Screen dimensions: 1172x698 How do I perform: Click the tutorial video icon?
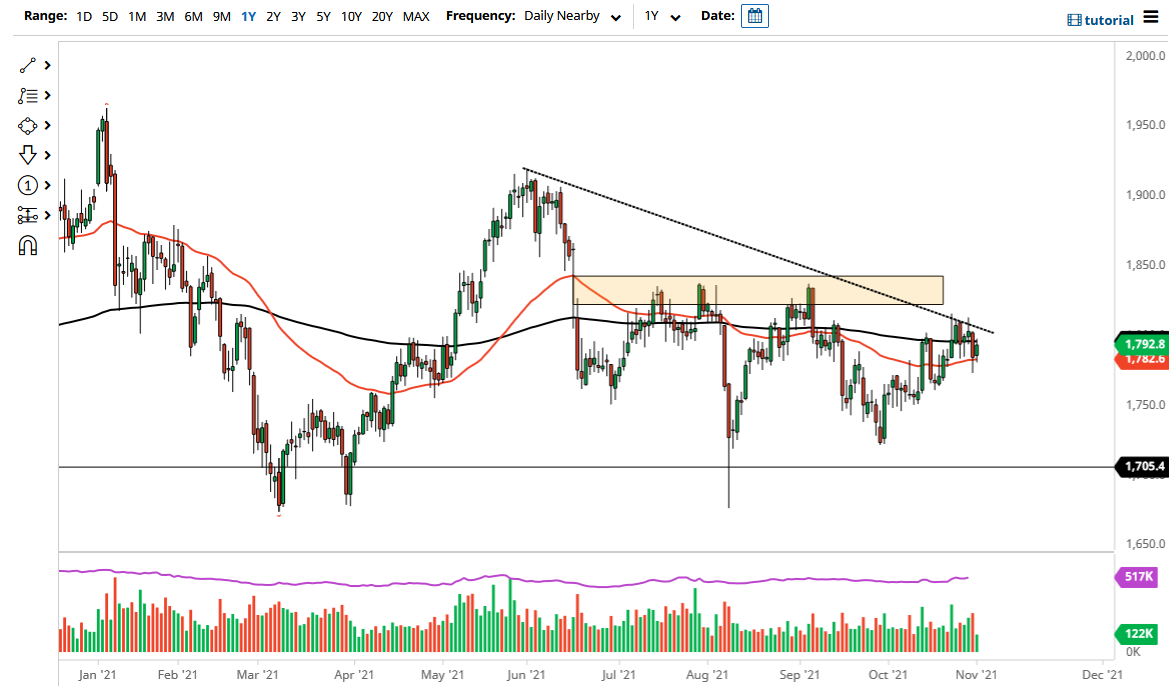1074,20
